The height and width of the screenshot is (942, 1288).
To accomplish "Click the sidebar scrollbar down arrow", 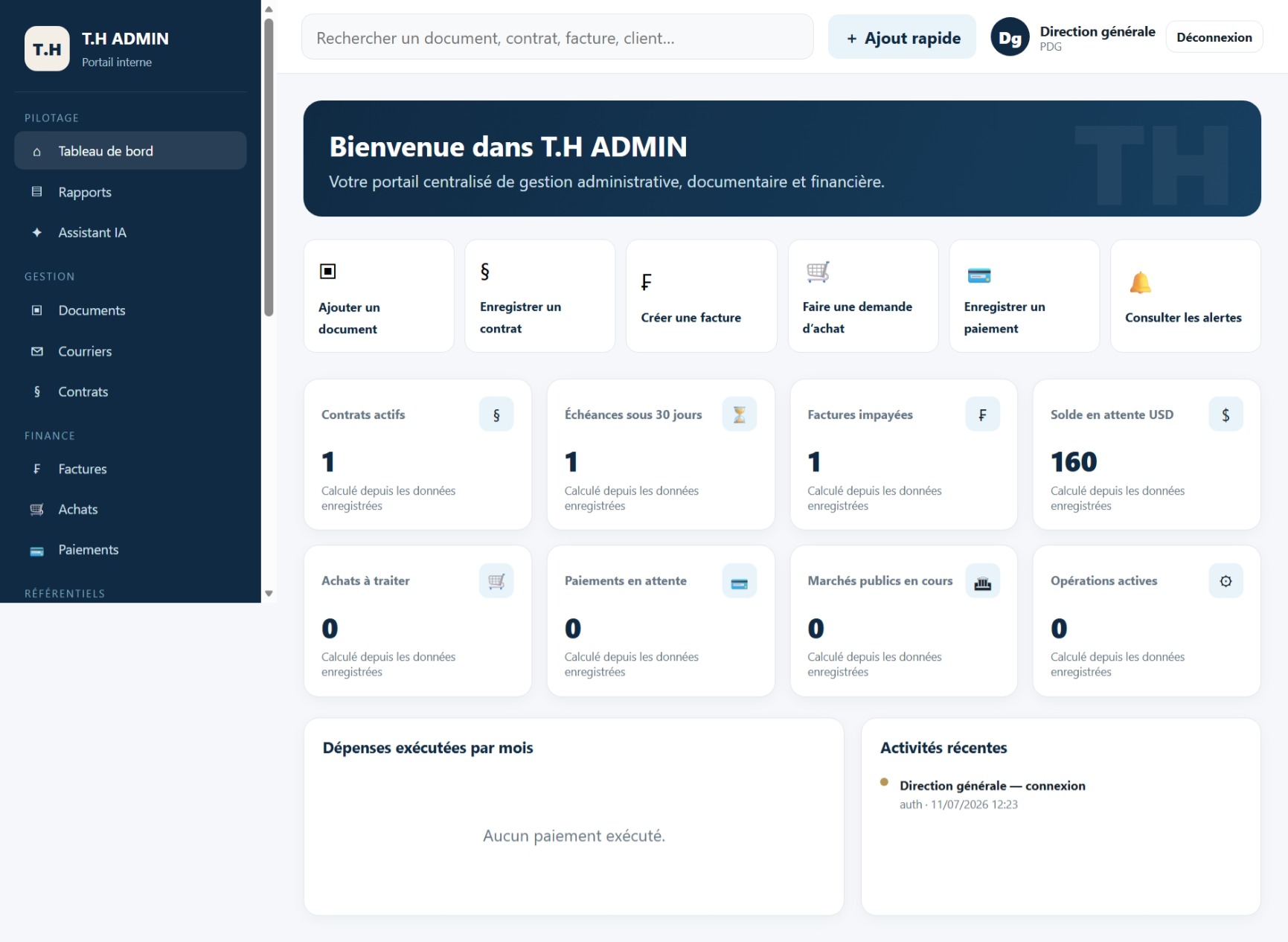I will point(269,594).
